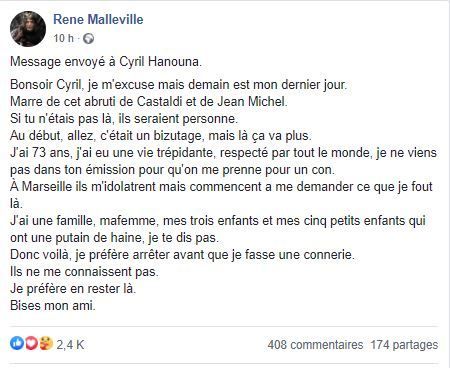Click the hugging Care reaction emoji icon
450x368 pixels.
46,343
